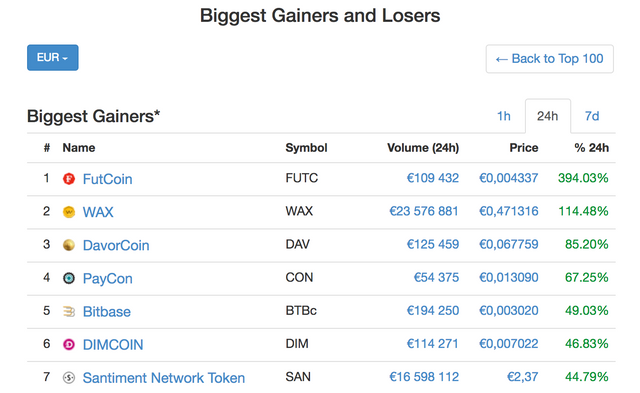
Task: Click the yellow WAX coin icon
Action: [69, 212]
